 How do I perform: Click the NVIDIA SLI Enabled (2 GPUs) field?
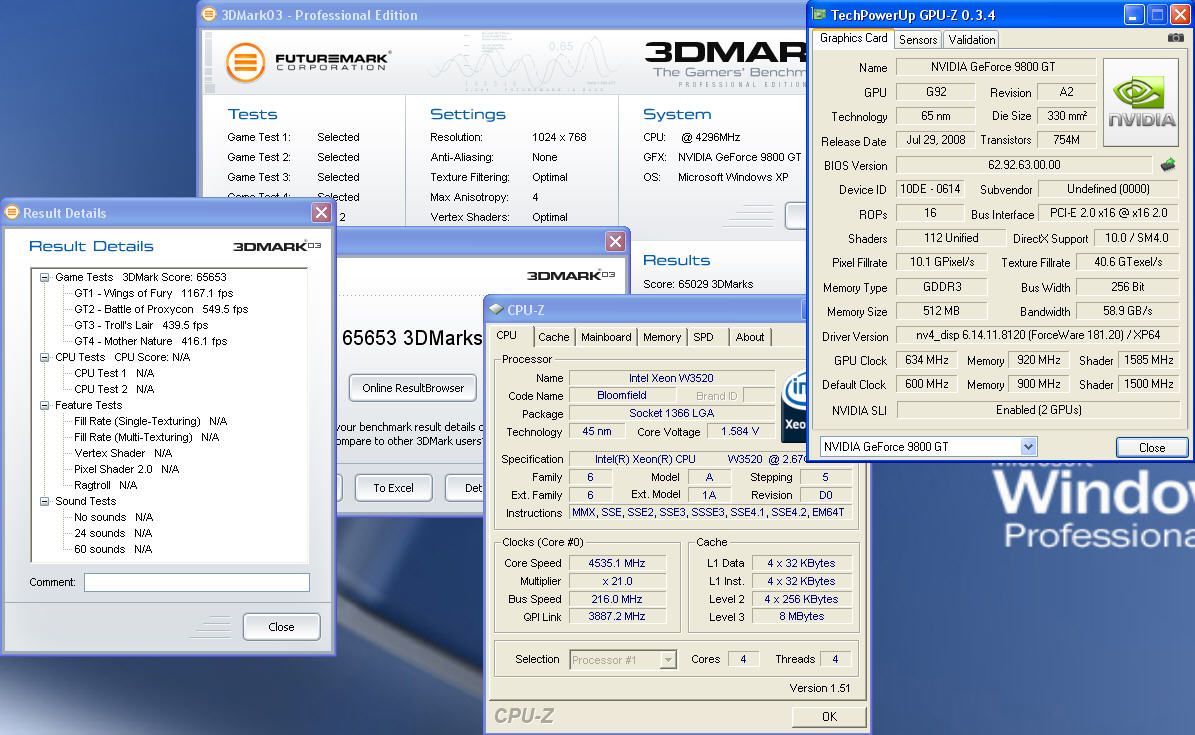tap(1037, 410)
